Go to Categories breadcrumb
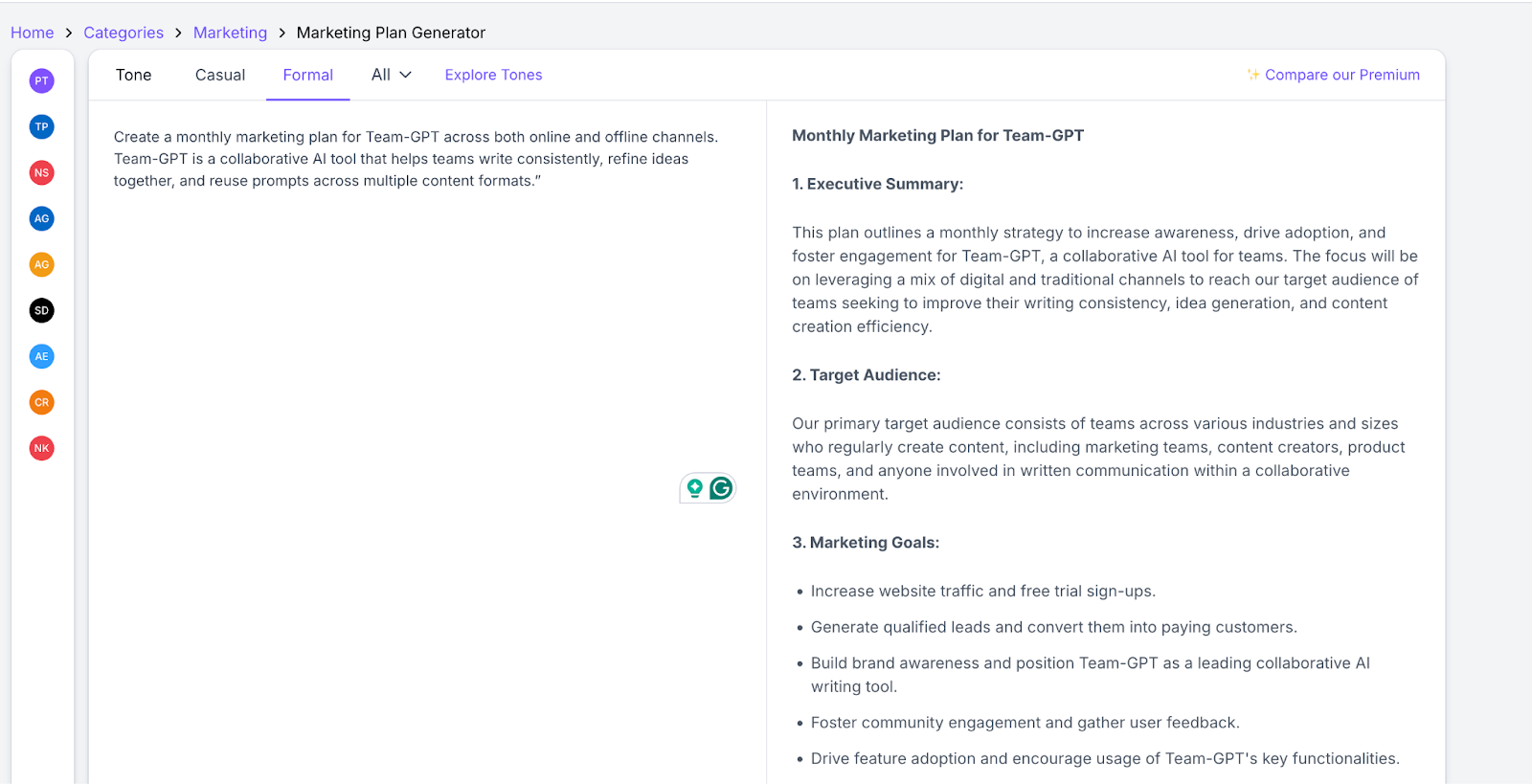 tap(124, 33)
